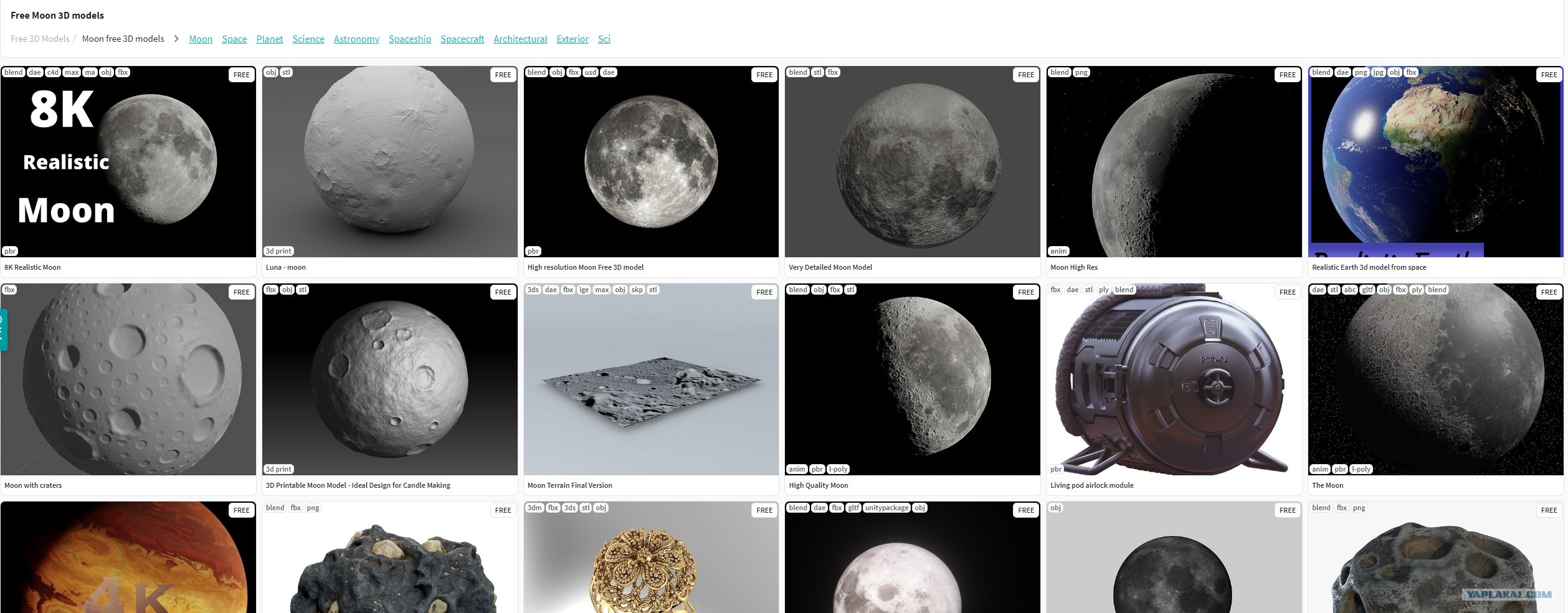The image size is (1568, 613).
Task: Click FREE badge on Living pod airlock card
Action: click(x=1288, y=292)
